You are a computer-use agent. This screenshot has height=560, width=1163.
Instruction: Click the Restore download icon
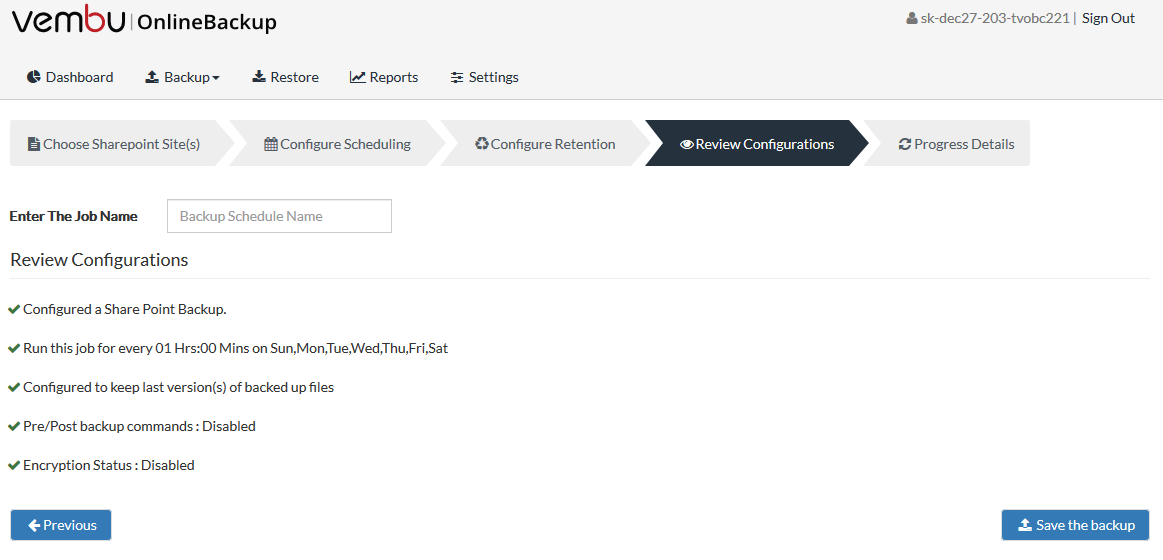[x=259, y=77]
